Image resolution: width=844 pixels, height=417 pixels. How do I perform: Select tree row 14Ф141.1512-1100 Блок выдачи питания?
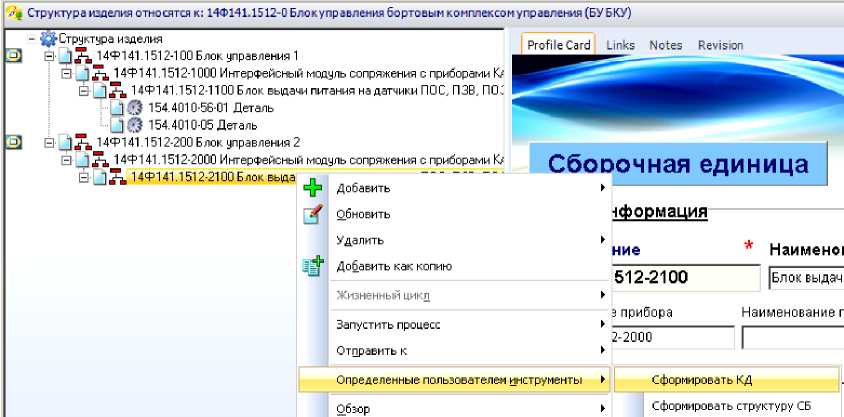pyautogui.click(x=316, y=90)
